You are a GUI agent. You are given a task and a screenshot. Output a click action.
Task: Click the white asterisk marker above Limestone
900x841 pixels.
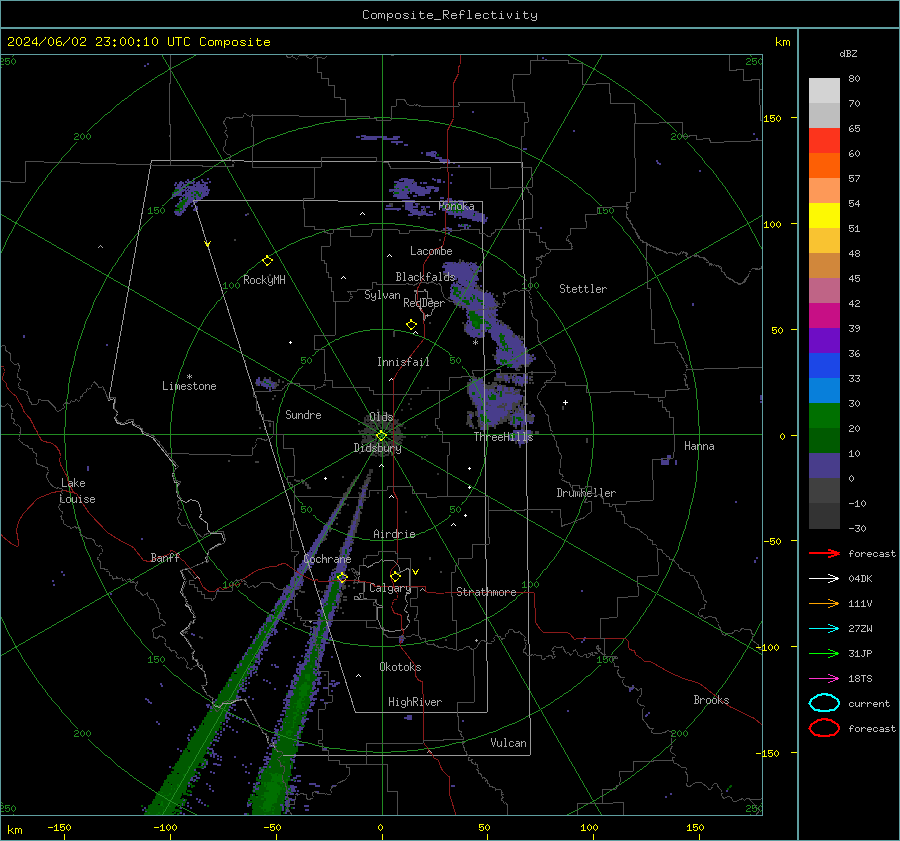coord(189,377)
